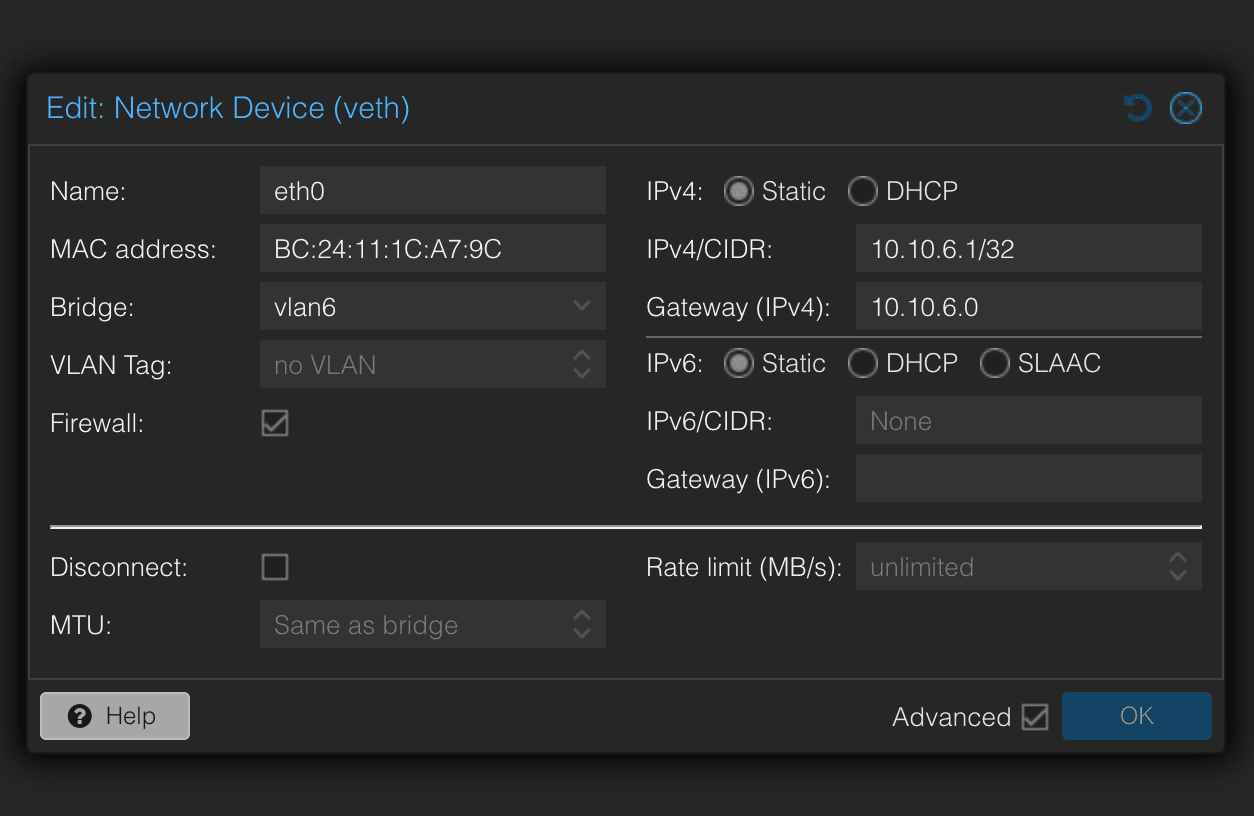Screen dimensions: 1254x816
Task: Click the IPv4/CIDR field
Action: pos(1028,248)
